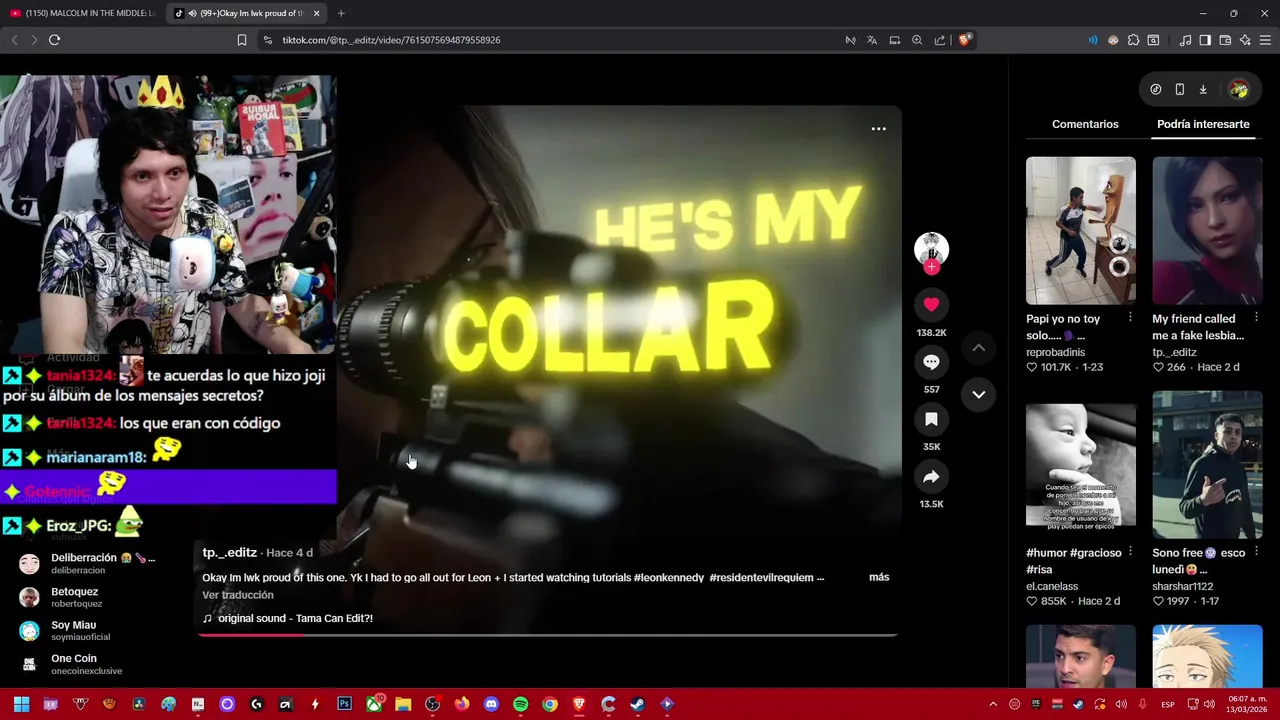This screenshot has height=720, width=1280.
Task: Toggle the browser sidebar panel icon
Action: coord(1205,40)
